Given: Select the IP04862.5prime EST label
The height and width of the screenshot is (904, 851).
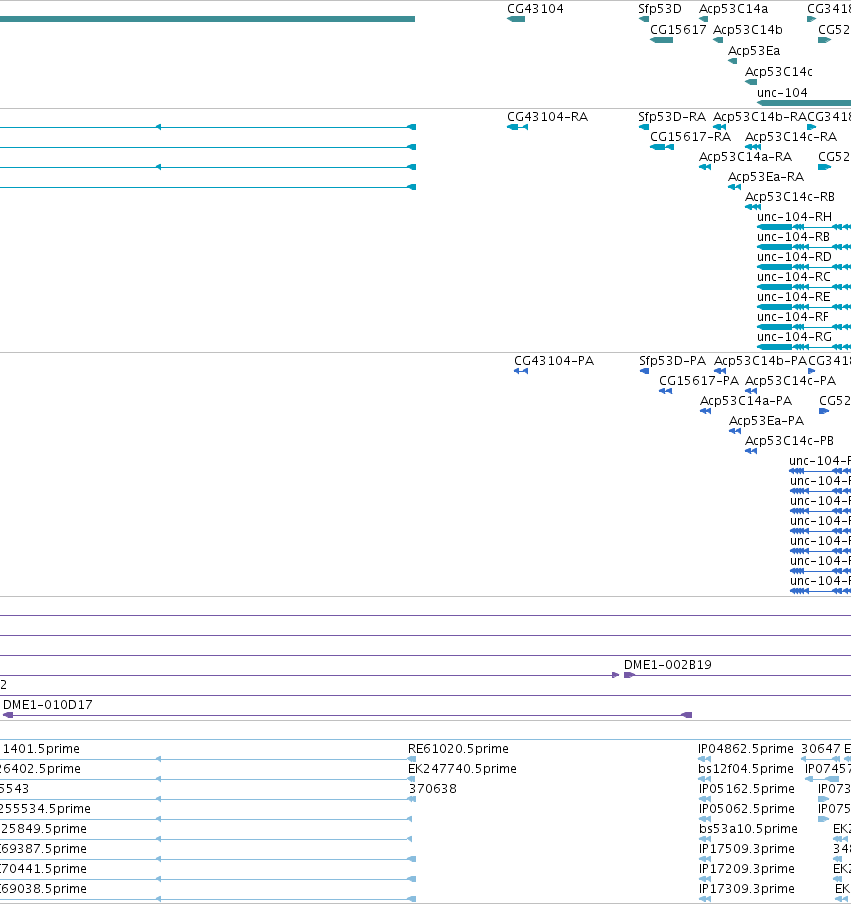Looking at the screenshot, I should point(746,748).
